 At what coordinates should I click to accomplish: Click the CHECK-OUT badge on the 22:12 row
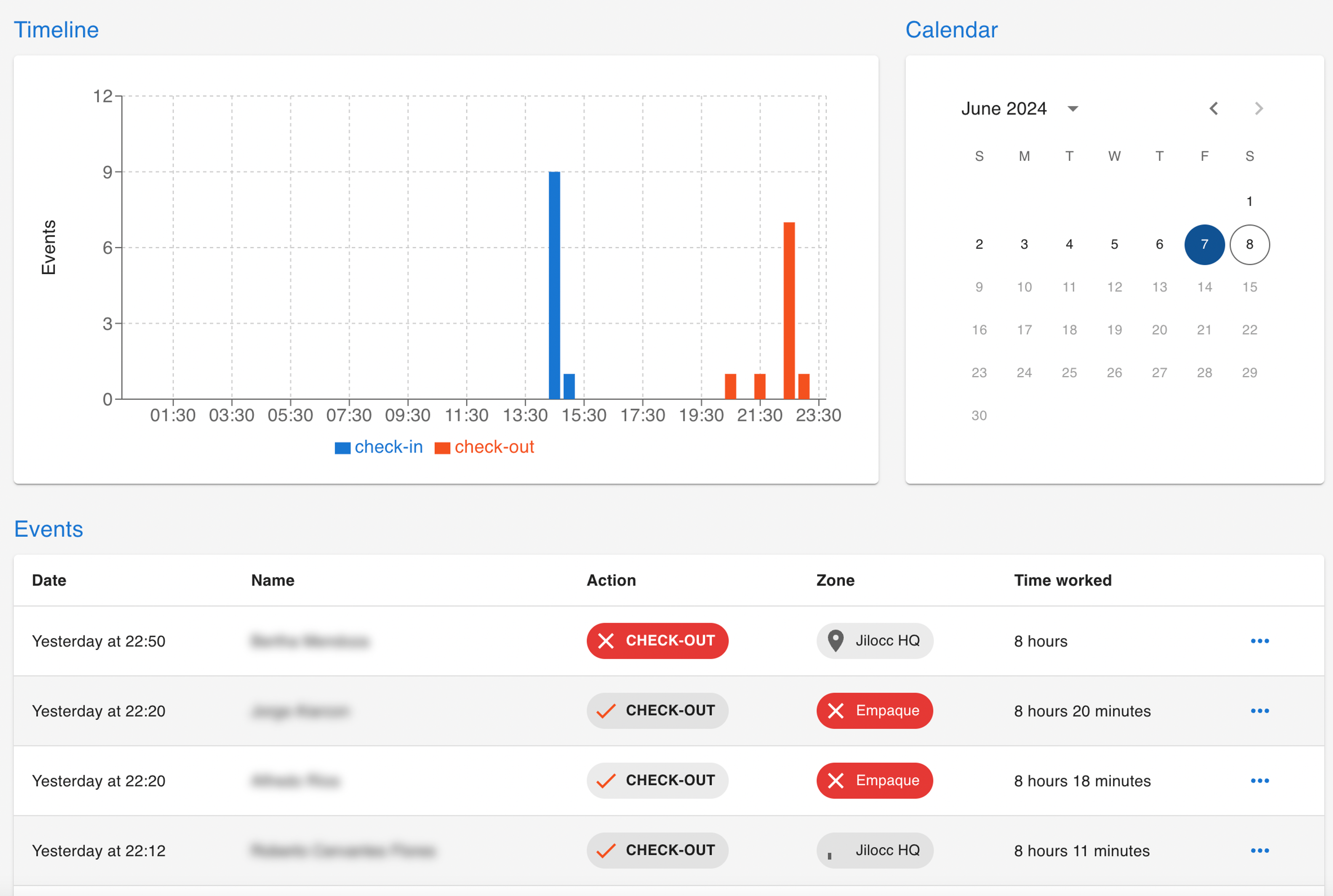click(657, 850)
